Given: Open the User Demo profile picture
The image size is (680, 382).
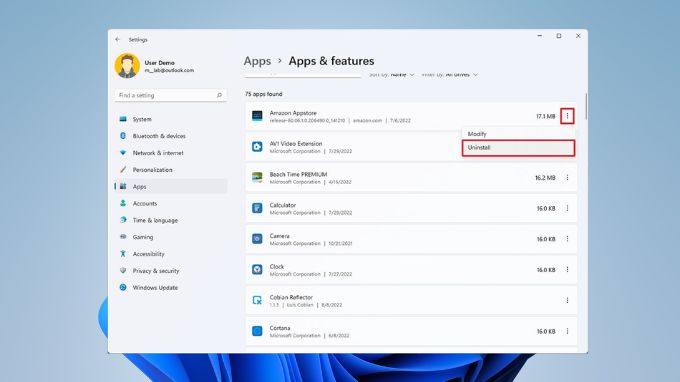Looking at the screenshot, I should click(127, 66).
